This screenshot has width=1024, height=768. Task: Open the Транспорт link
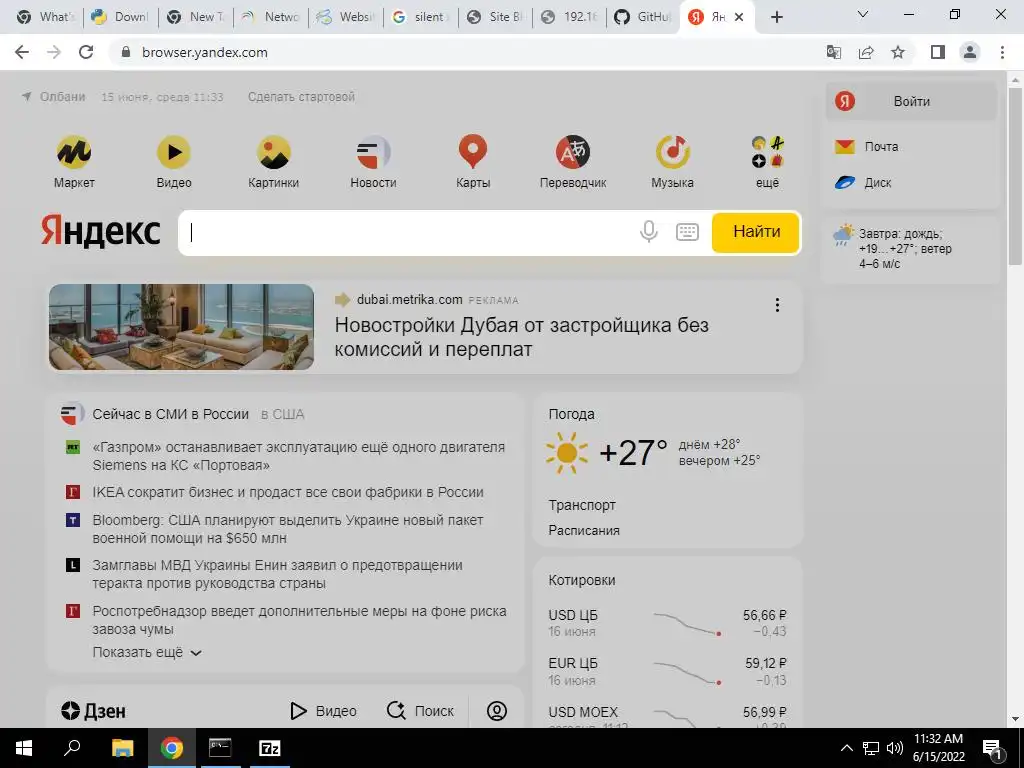[582, 505]
